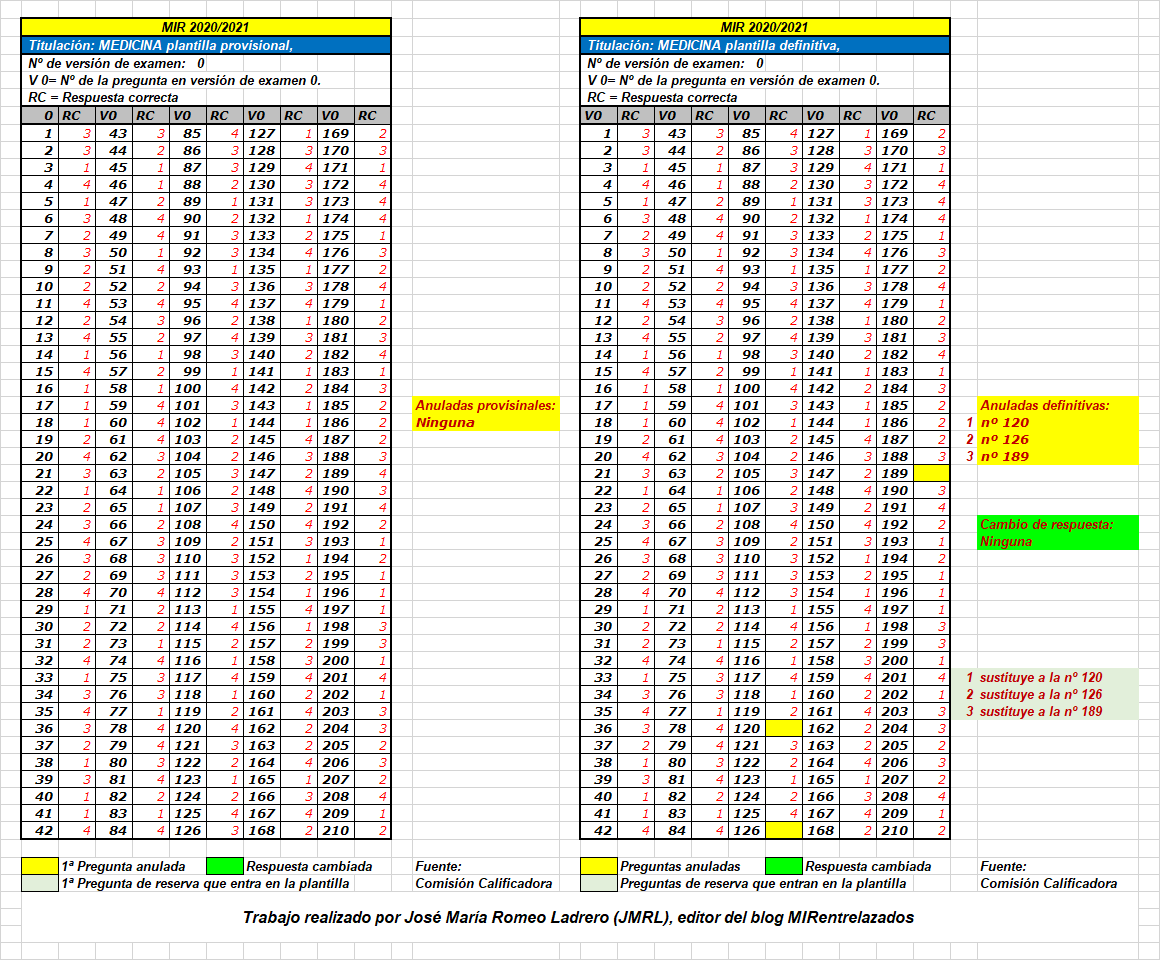Click 'nº 189' in the yellow anuladas list
Viewport: 1160px width, 960px height.
click(x=1005, y=456)
